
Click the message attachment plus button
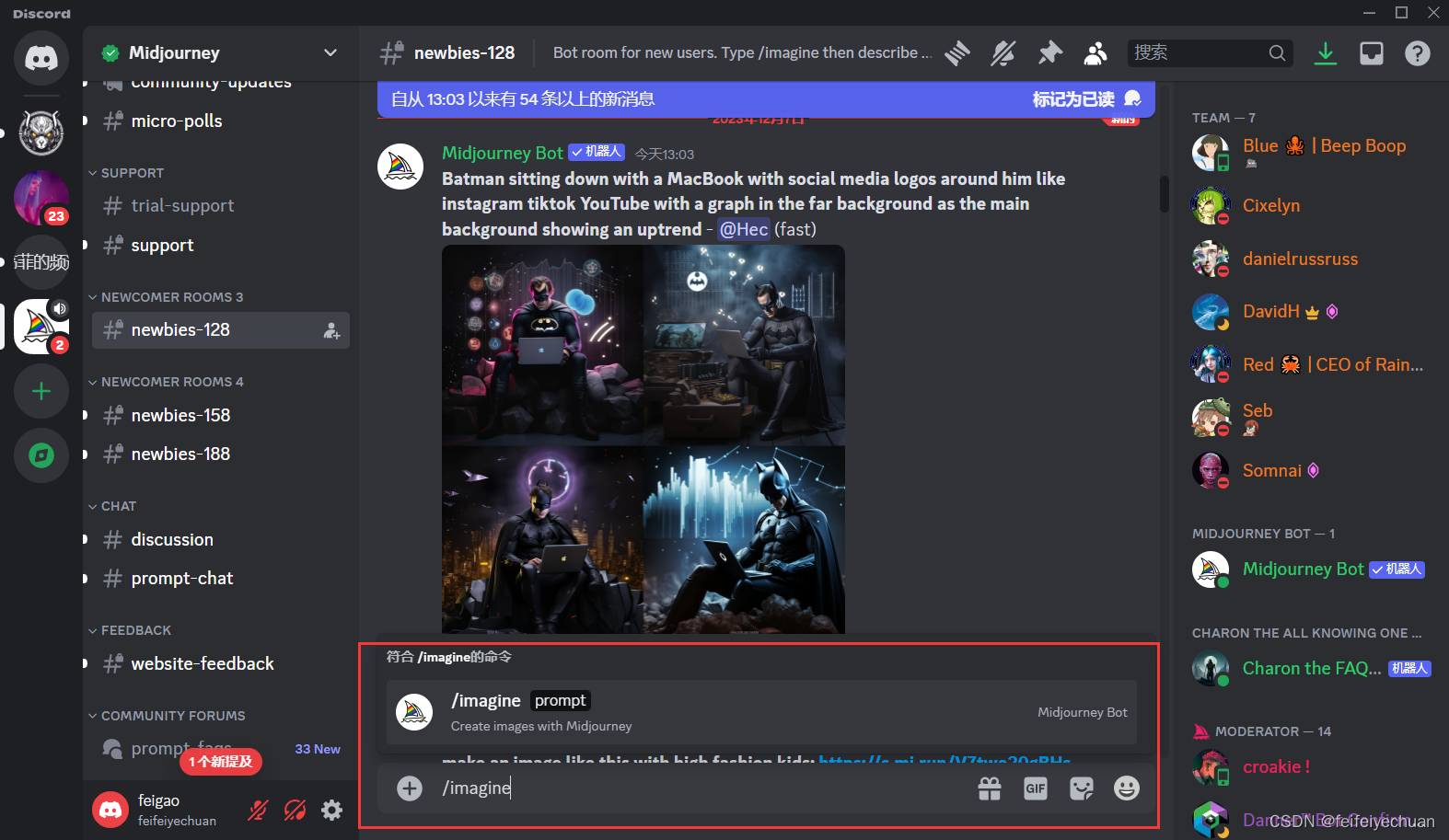(410, 788)
